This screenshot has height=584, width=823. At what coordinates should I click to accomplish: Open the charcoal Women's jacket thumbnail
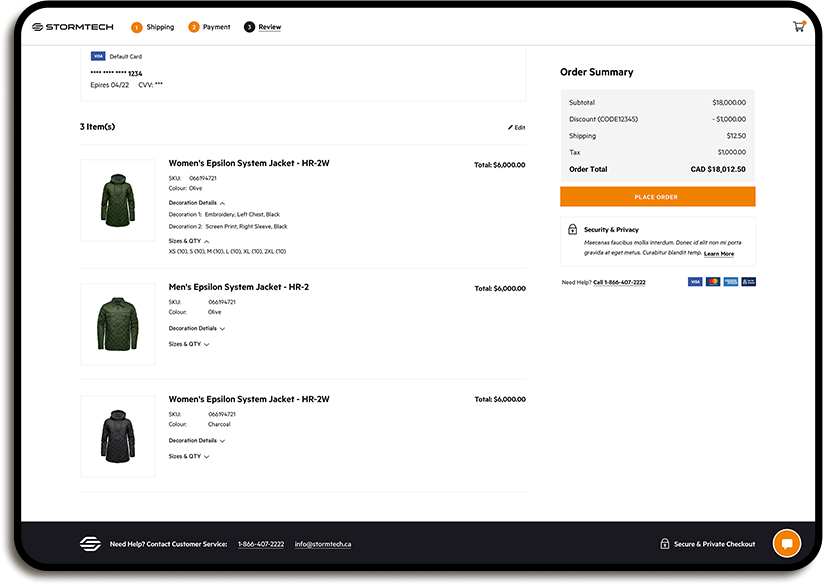pos(118,437)
